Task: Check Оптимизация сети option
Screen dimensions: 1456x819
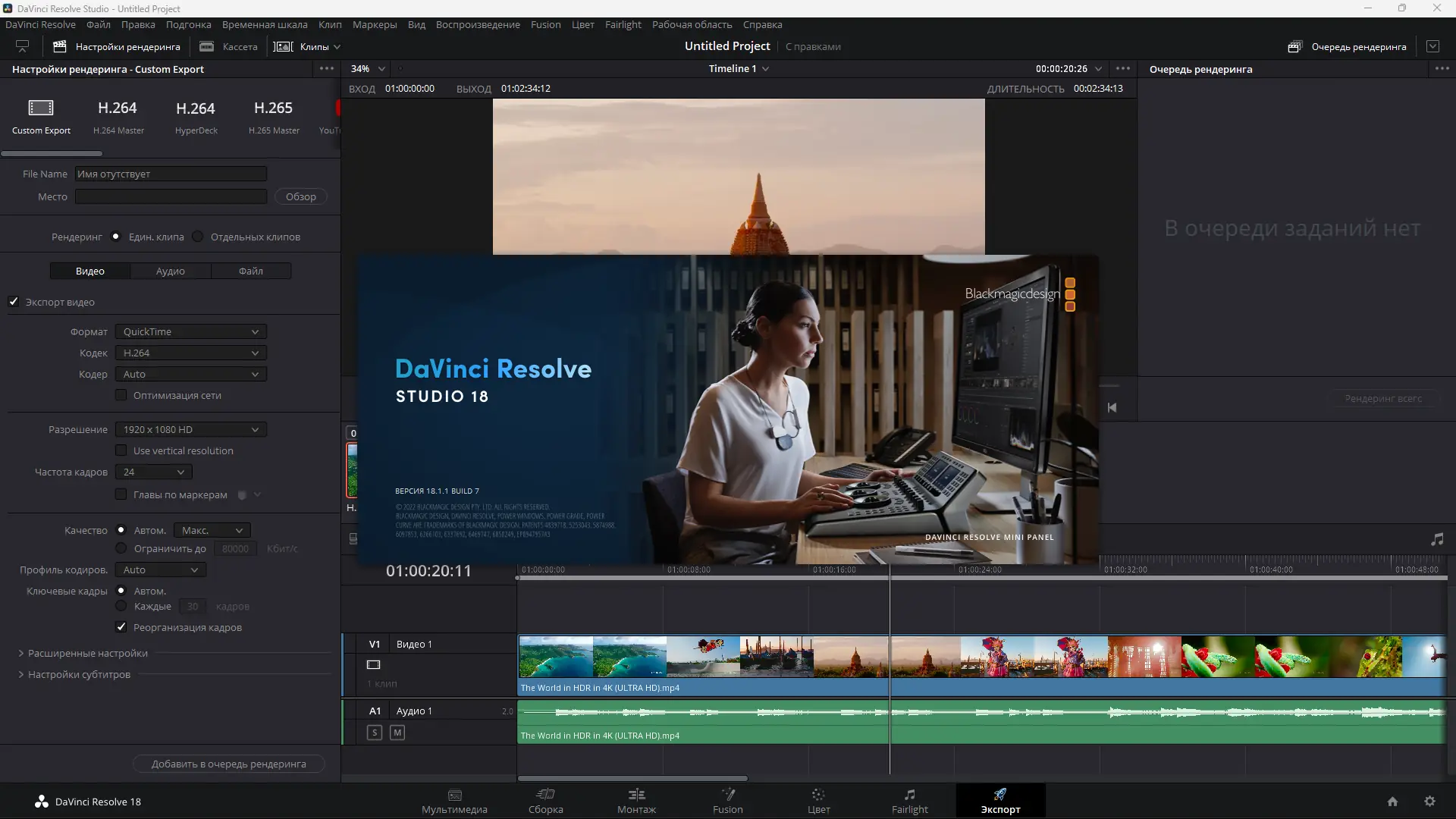Action: tap(121, 394)
